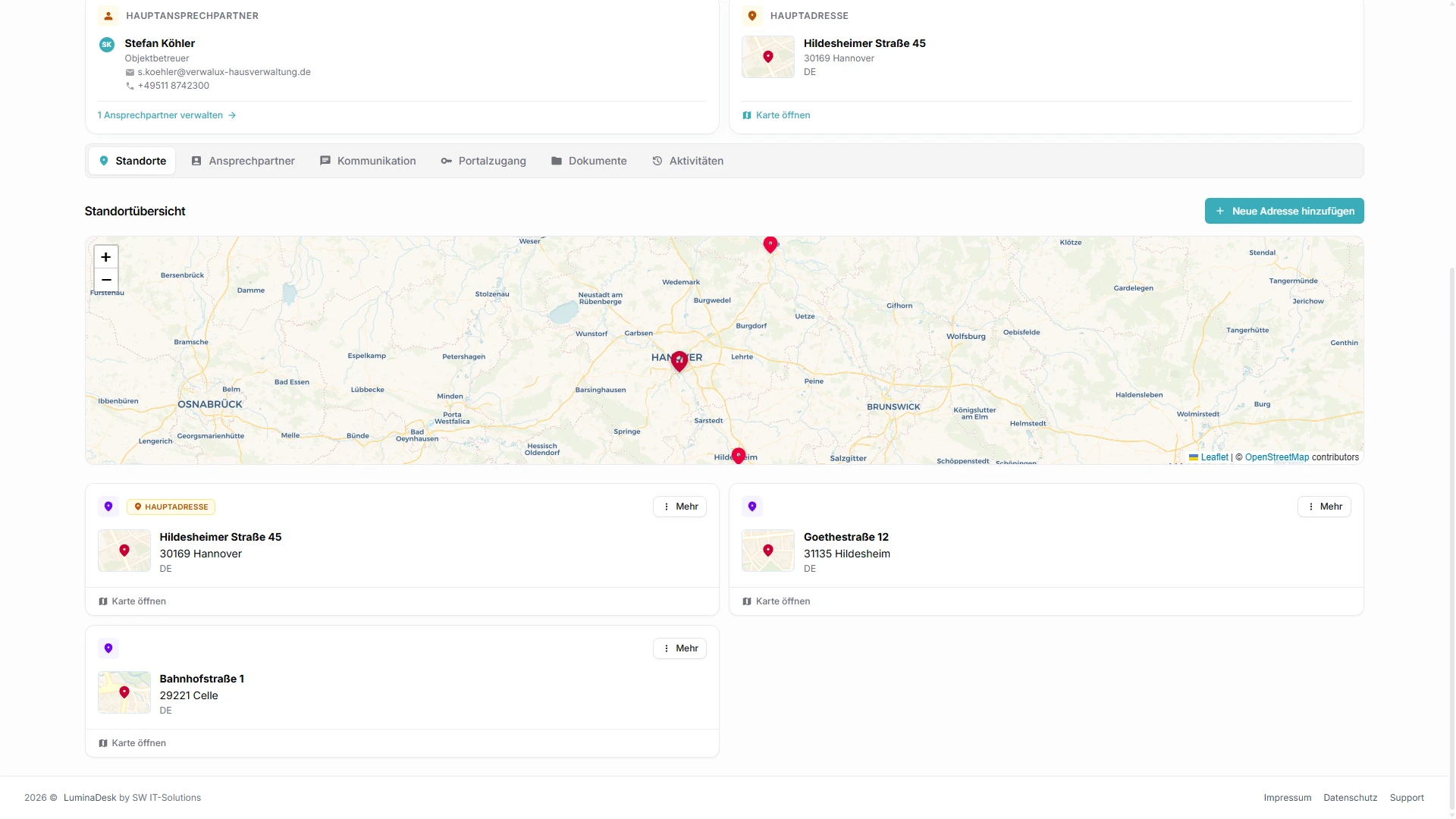Click the purple location icon on Goethestraße card
Image resolution: width=1456 pixels, height=819 pixels.
pos(752,507)
